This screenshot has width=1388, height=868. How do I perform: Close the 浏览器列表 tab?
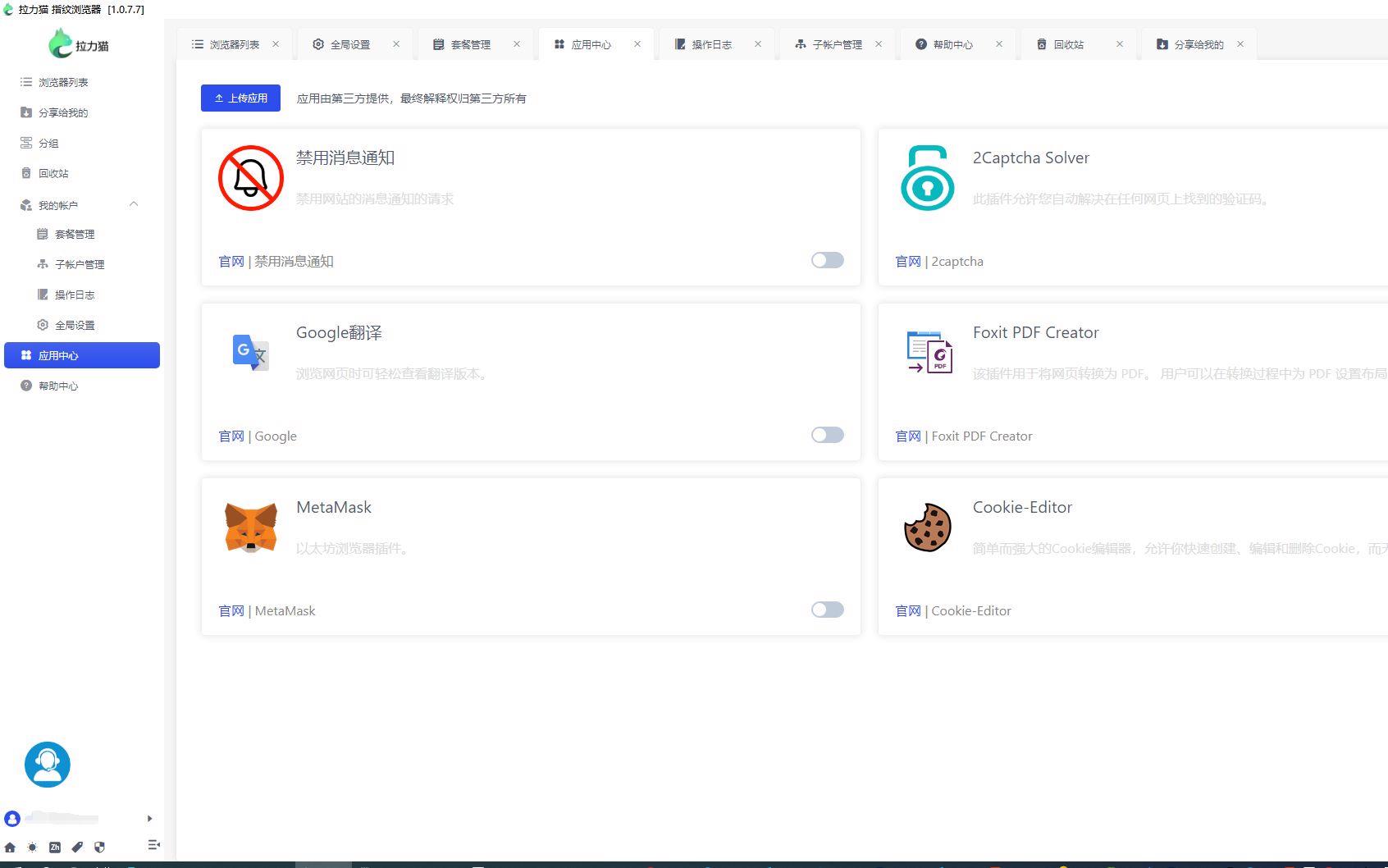276,44
